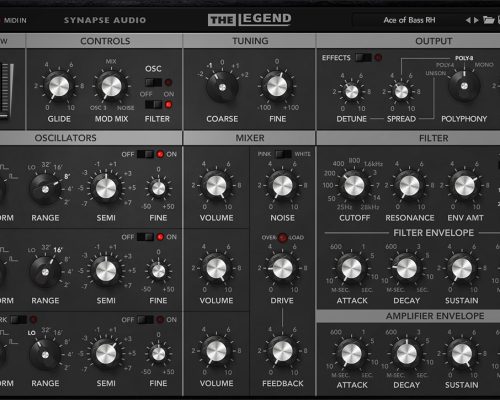Click the oscillator 2 mixer VOLUME knob
Image resolution: width=500 pixels, height=400 pixels.
click(x=216, y=268)
